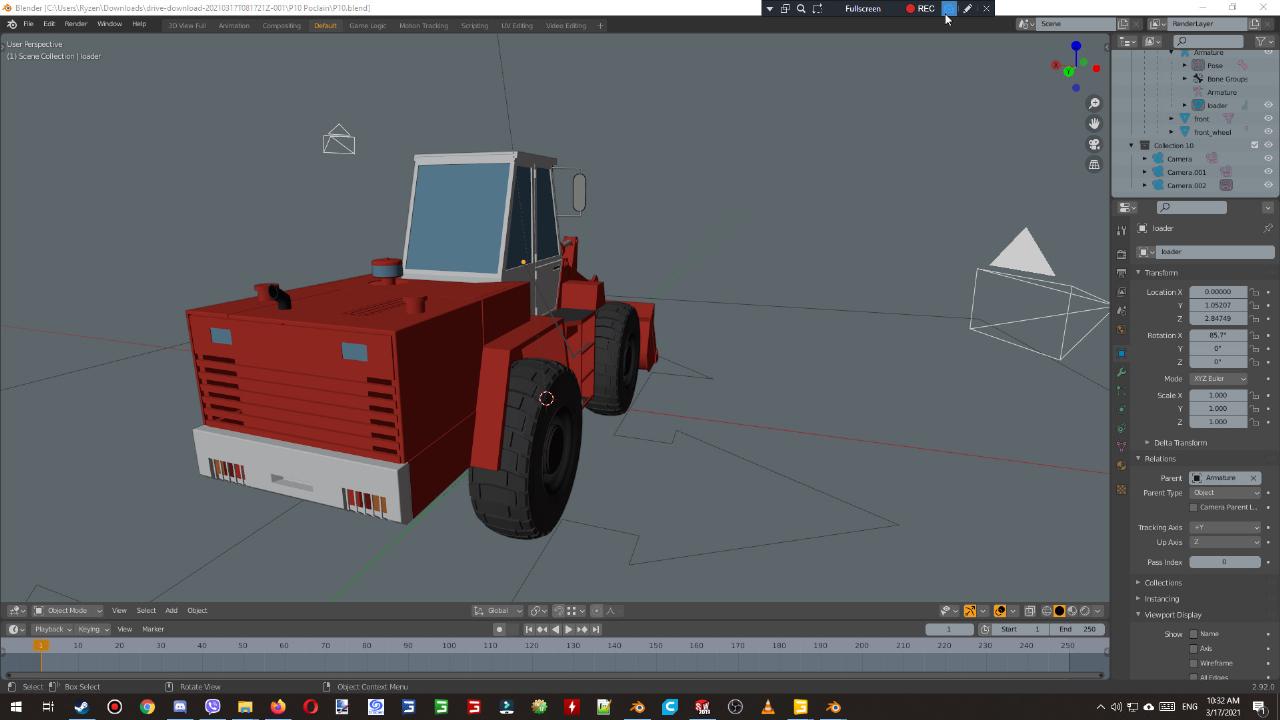Click the zoom magnifier gizmo in viewport
1280x720 pixels.
point(1094,103)
